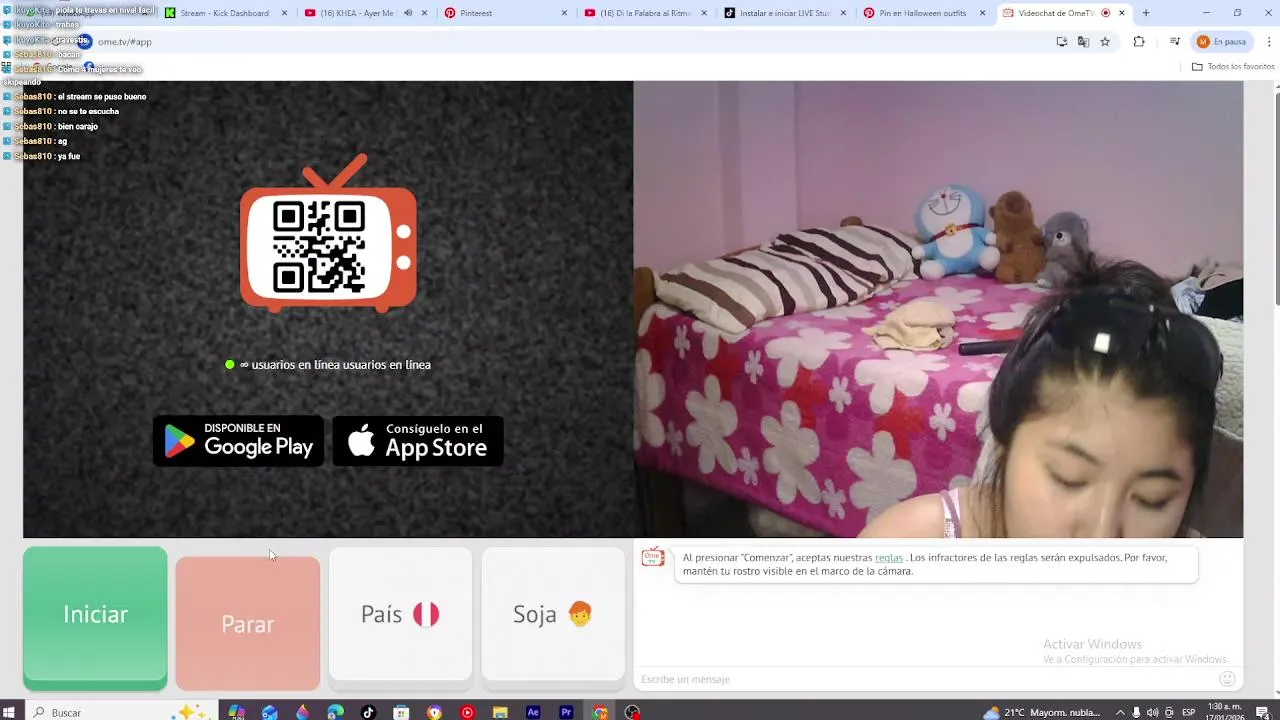Click the Iniciar green button
This screenshot has height=720, width=1280.
pyautogui.click(x=95, y=617)
